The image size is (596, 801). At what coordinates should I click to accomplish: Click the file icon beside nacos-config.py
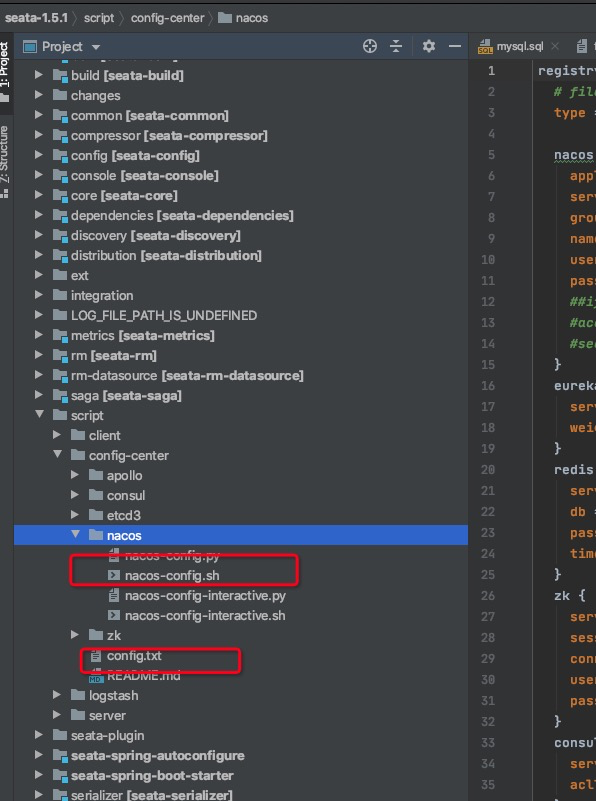pyautogui.click(x=112, y=555)
